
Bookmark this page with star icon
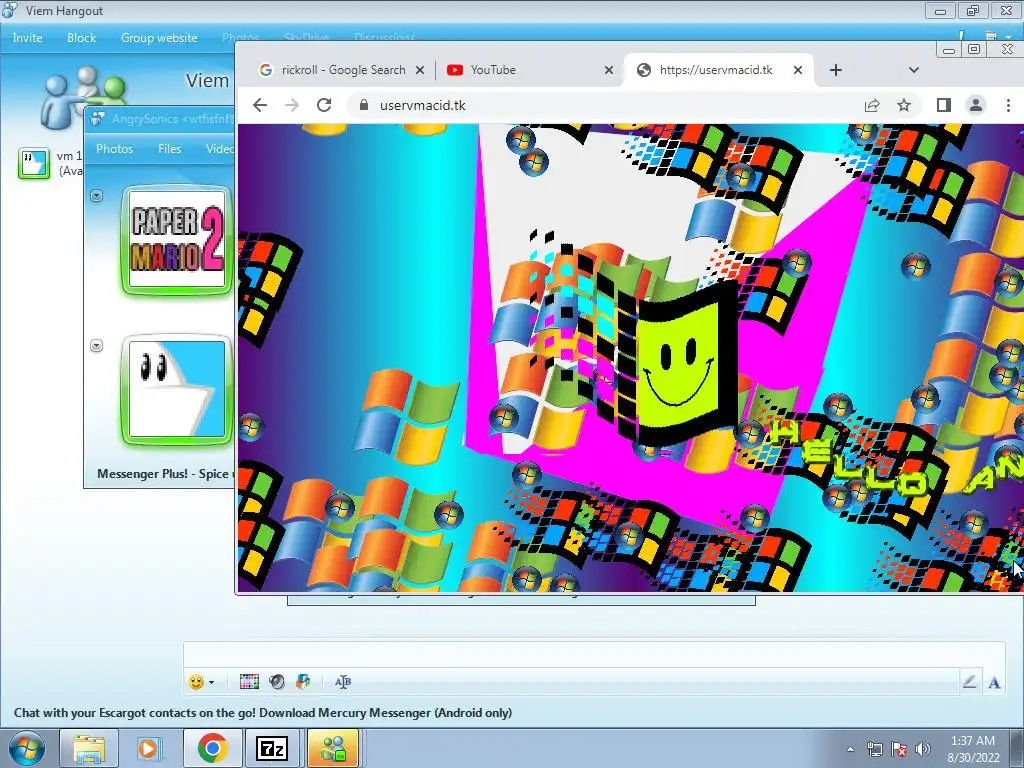tap(904, 105)
